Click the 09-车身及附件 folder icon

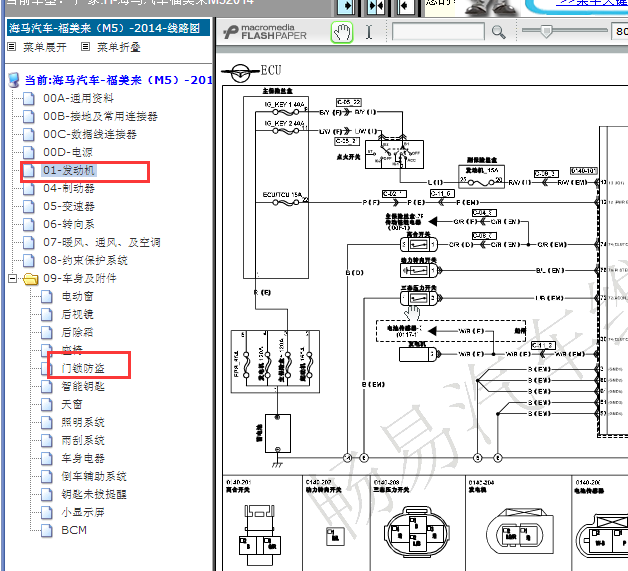point(30,278)
